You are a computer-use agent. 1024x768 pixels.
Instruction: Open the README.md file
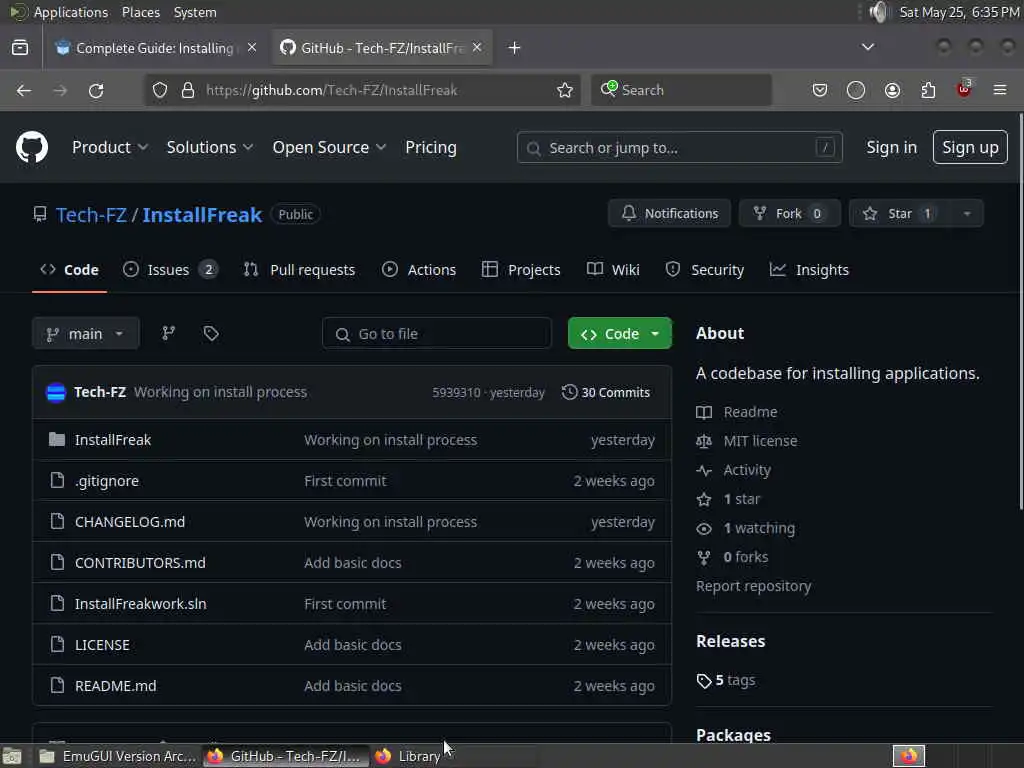point(116,686)
